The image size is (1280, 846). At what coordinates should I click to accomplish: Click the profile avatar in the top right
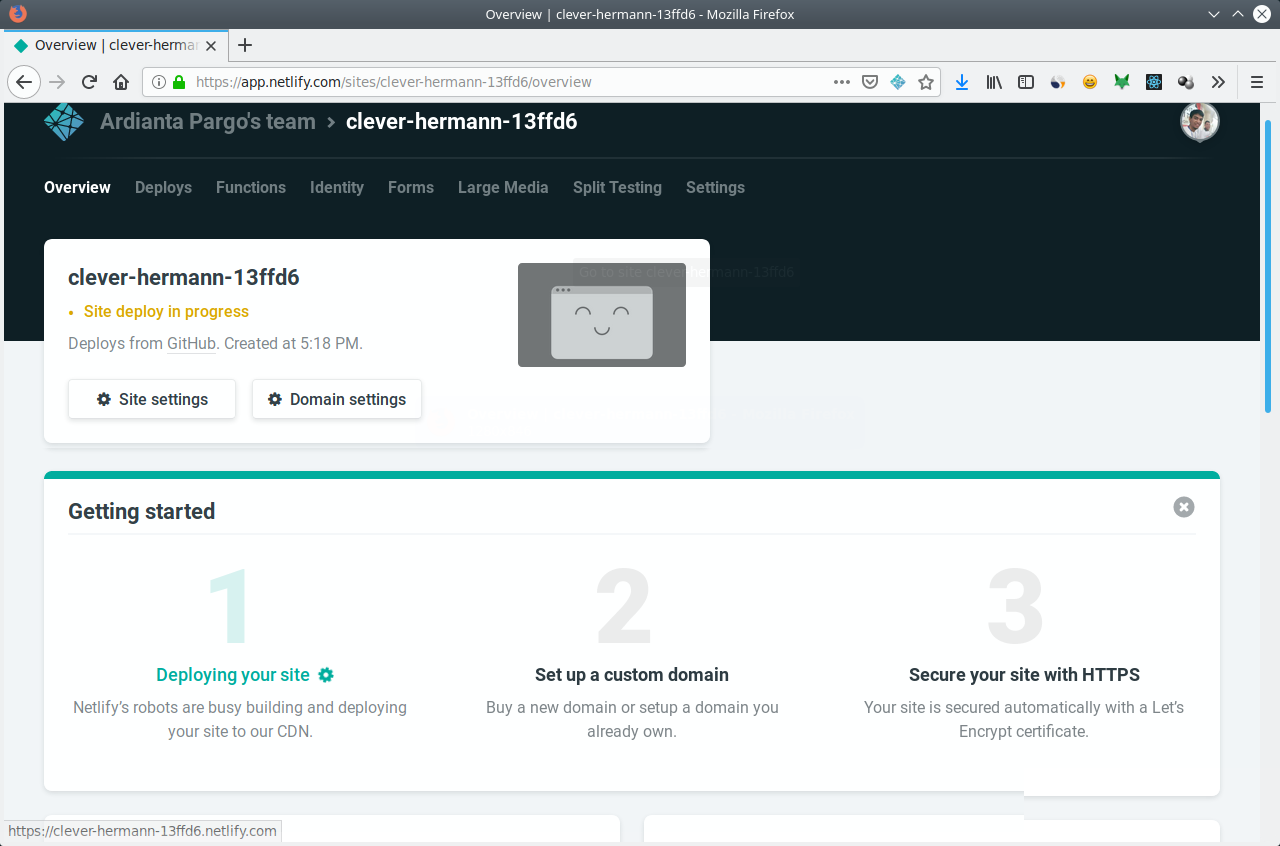point(1199,120)
